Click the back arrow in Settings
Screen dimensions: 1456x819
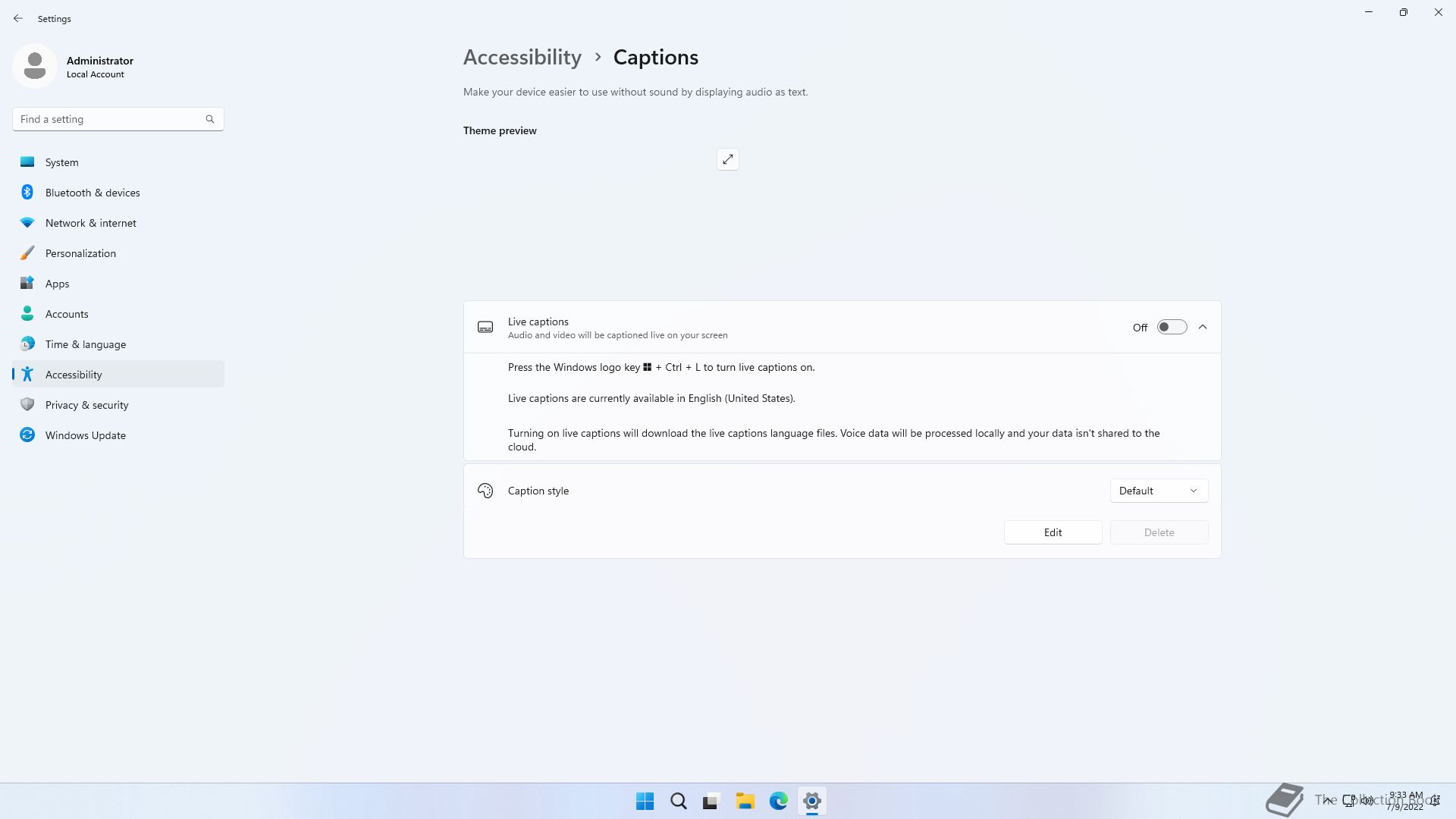tap(18, 18)
